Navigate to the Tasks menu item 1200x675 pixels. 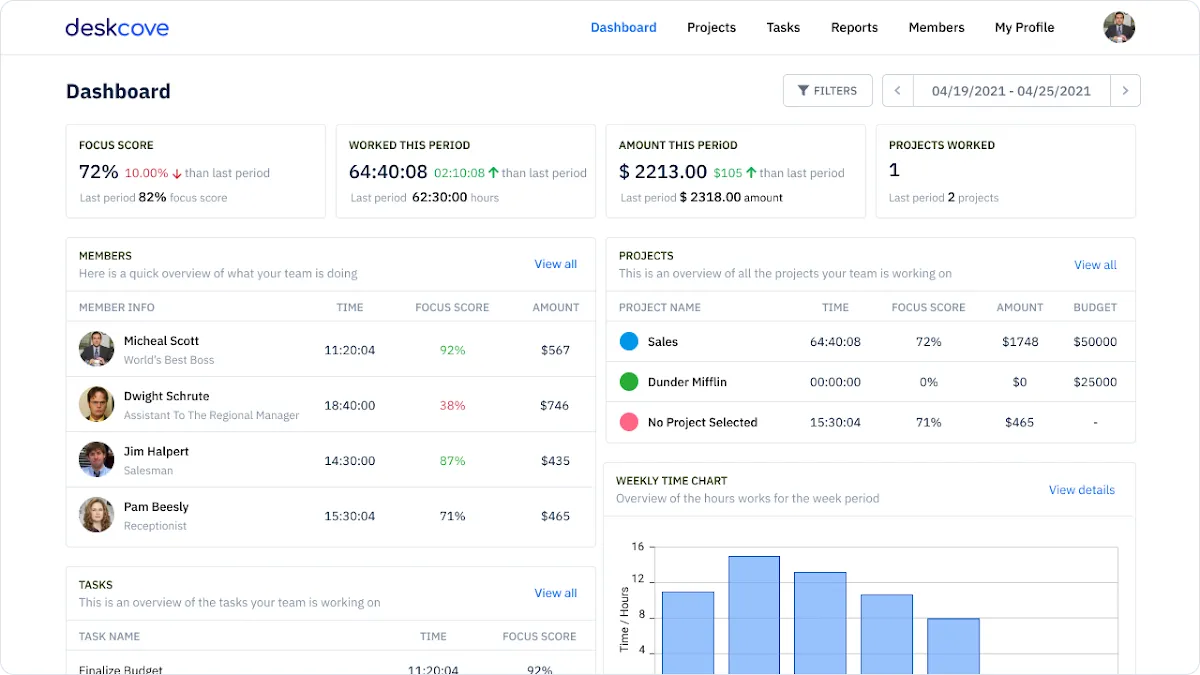783,28
